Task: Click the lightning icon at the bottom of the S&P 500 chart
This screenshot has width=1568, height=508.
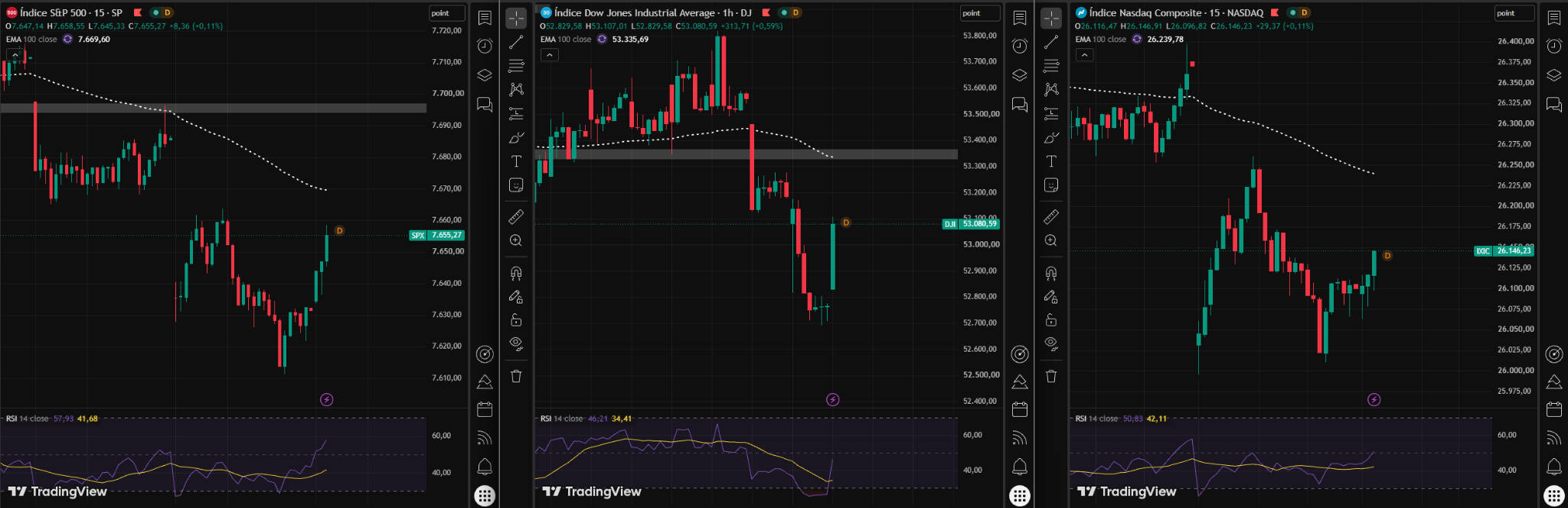Action: [327, 399]
